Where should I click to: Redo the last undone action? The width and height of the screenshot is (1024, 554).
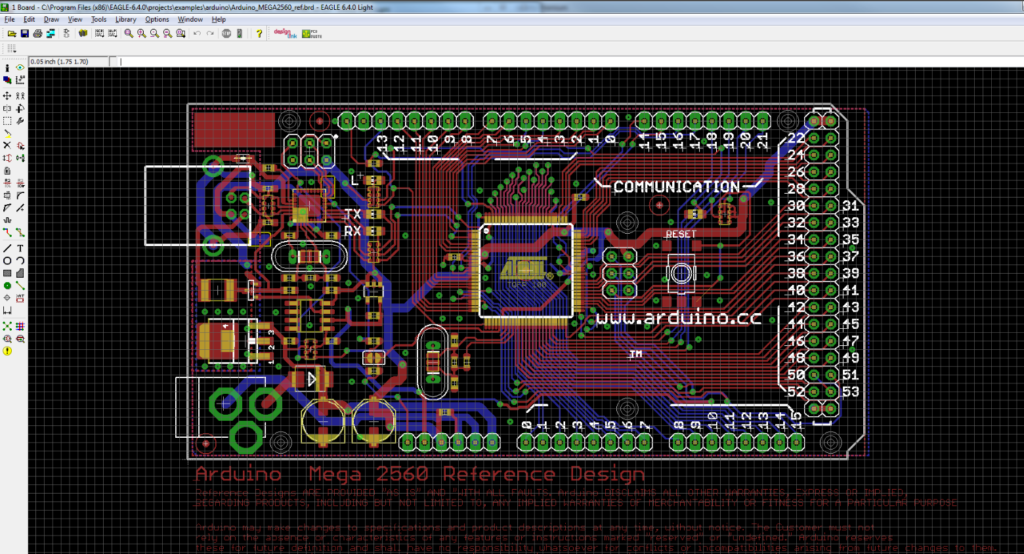pos(210,33)
